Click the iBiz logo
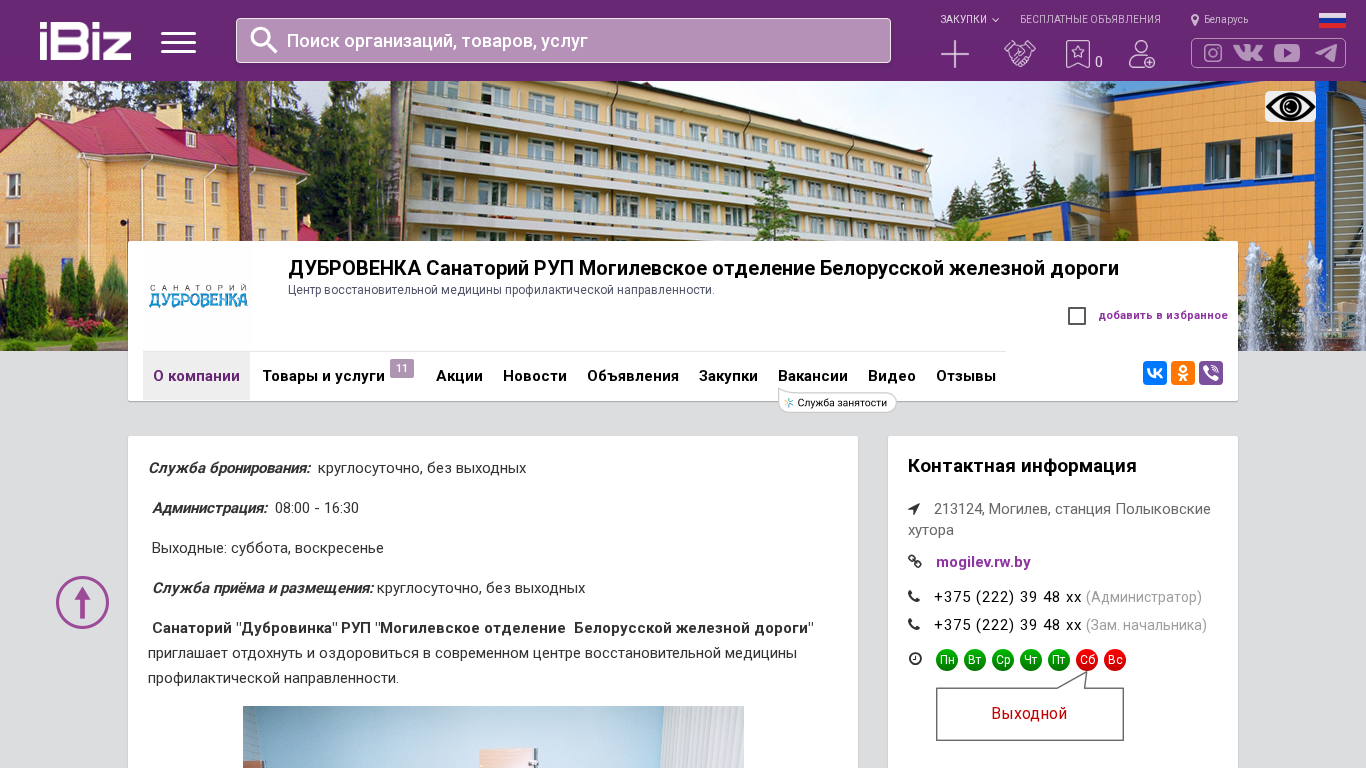Image resolution: width=1366 pixels, height=768 pixels. 85,41
